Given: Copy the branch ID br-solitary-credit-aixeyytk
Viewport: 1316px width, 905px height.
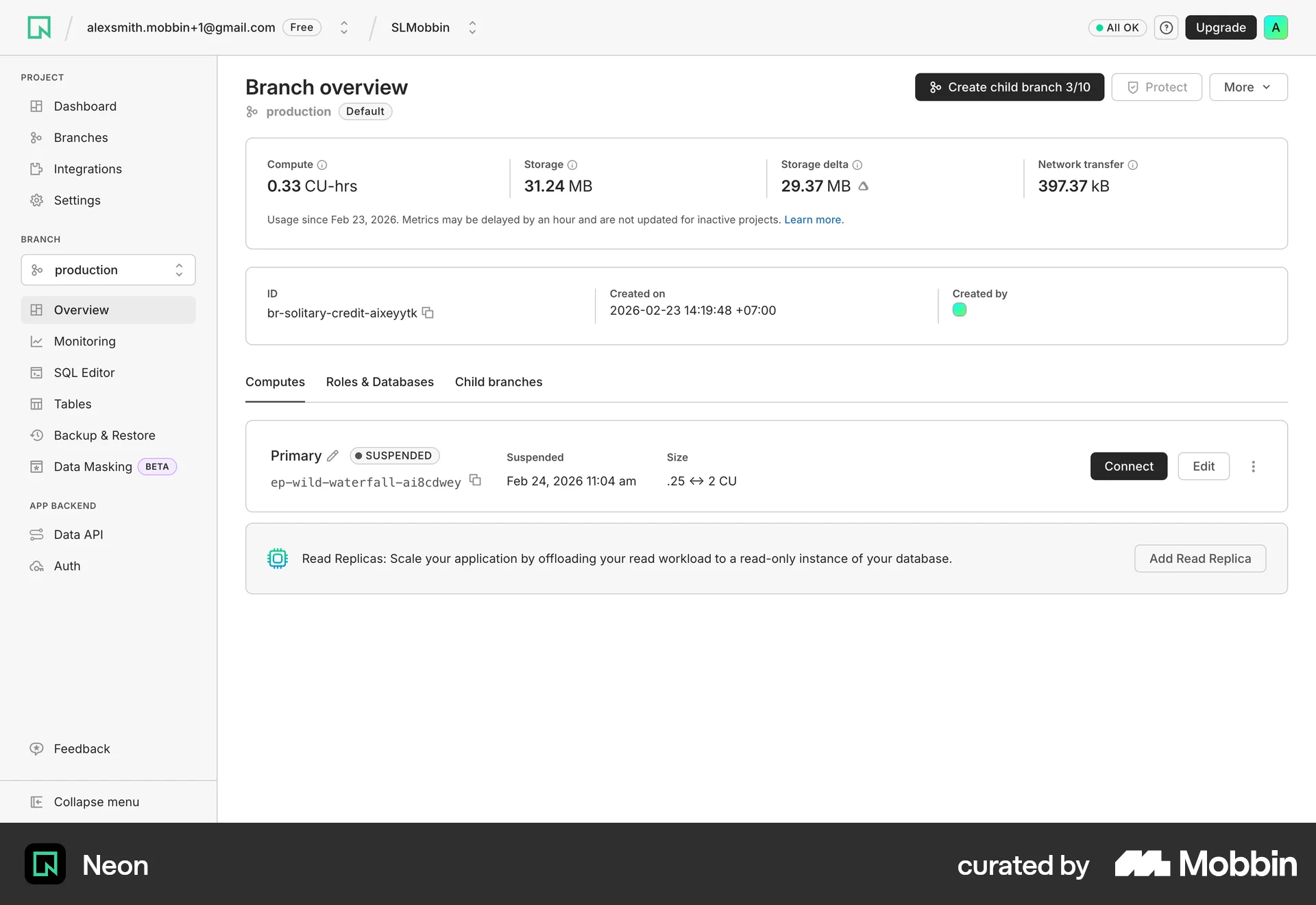Looking at the screenshot, I should [x=428, y=313].
